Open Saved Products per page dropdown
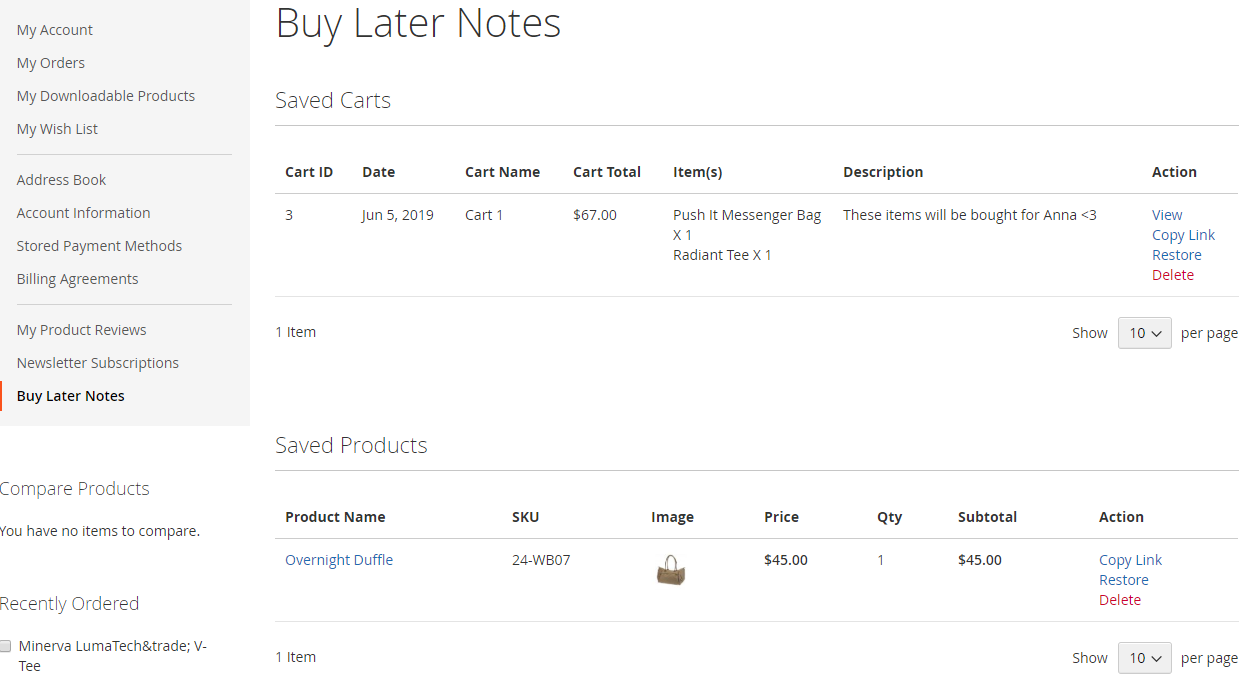Image resolution: width=1253 pixels, height=691 pixels. coord(1144,658)
